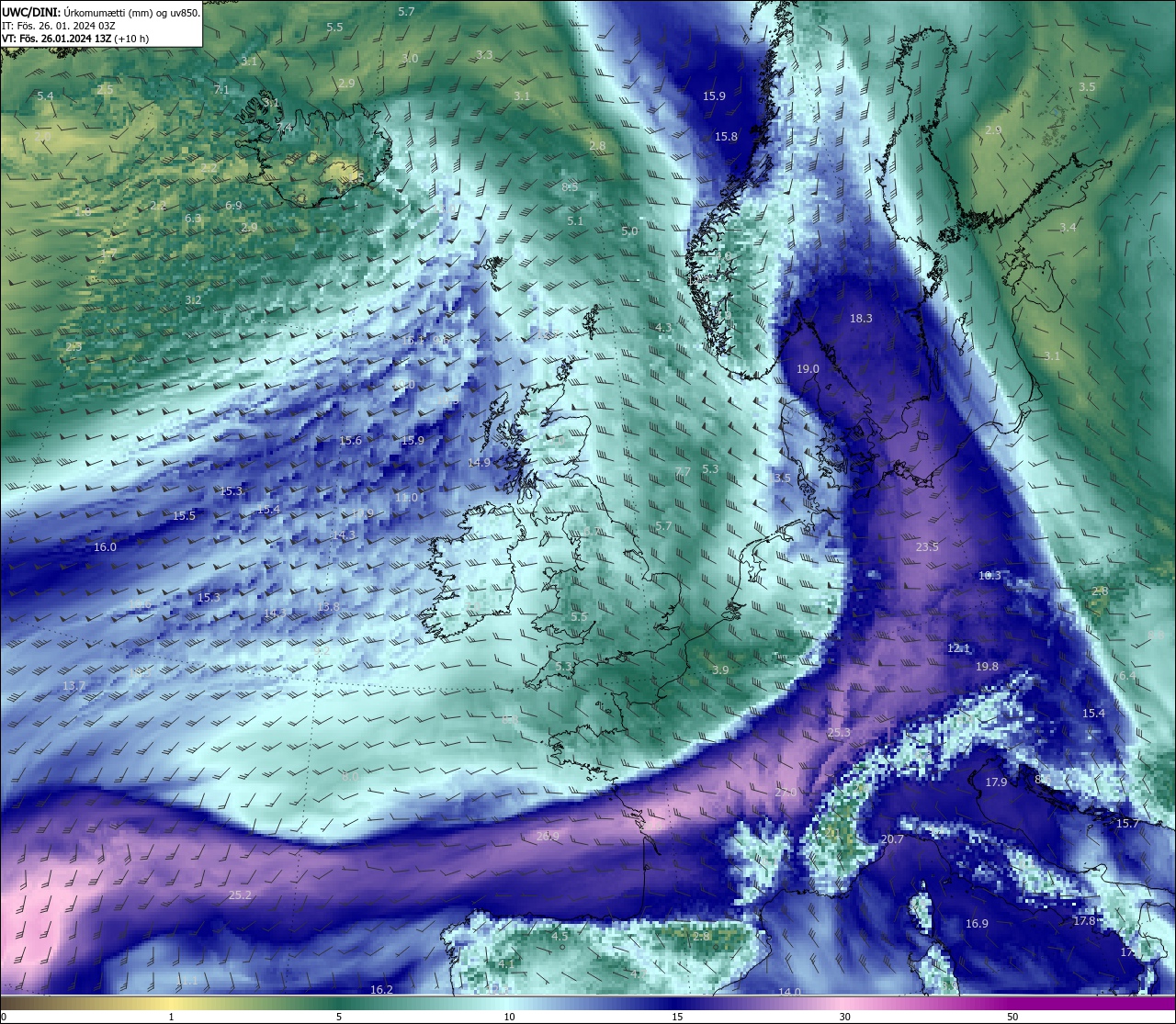Viewport: 1176px width, 1024px height.
Task: Select the 14.9 value near Scotland
Action: [x=479, y=463]
